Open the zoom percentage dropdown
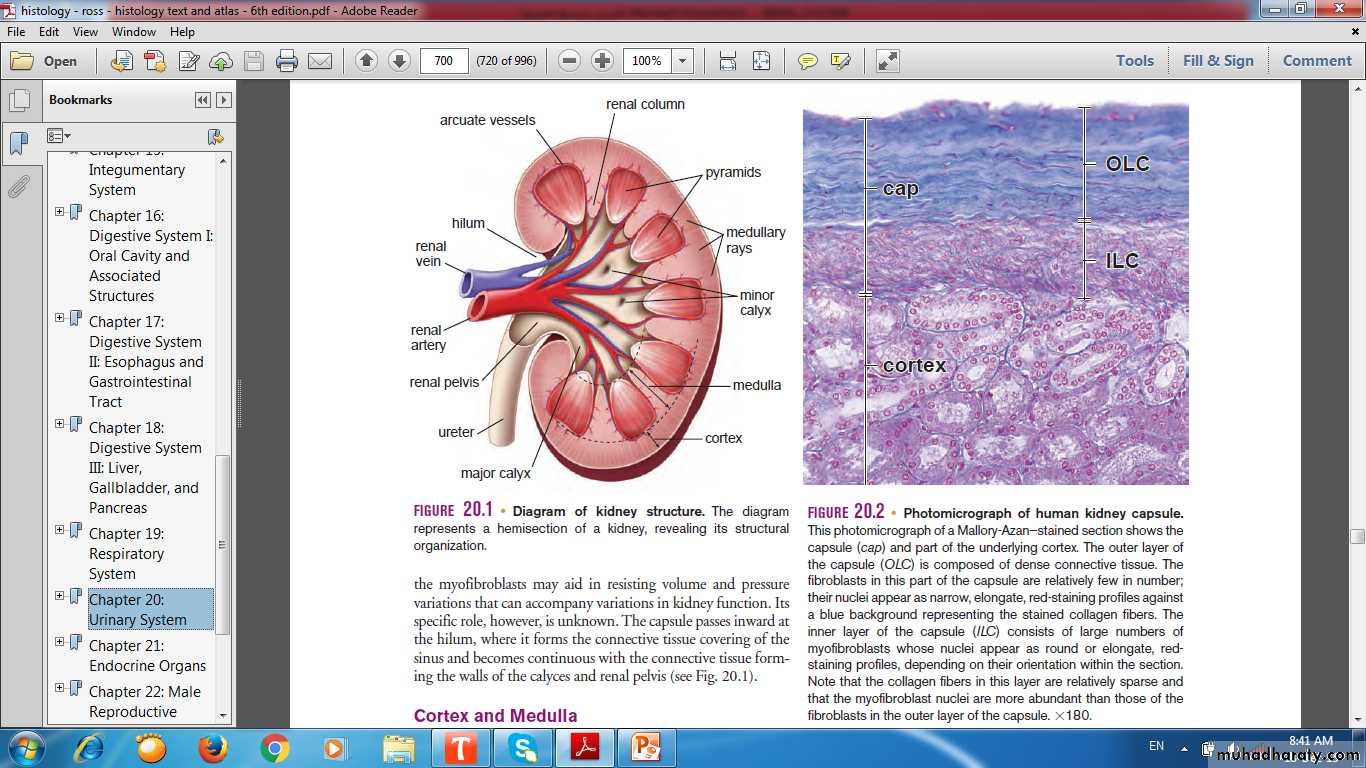Screen dimensions: 1366x768 (x=683, y=61)
